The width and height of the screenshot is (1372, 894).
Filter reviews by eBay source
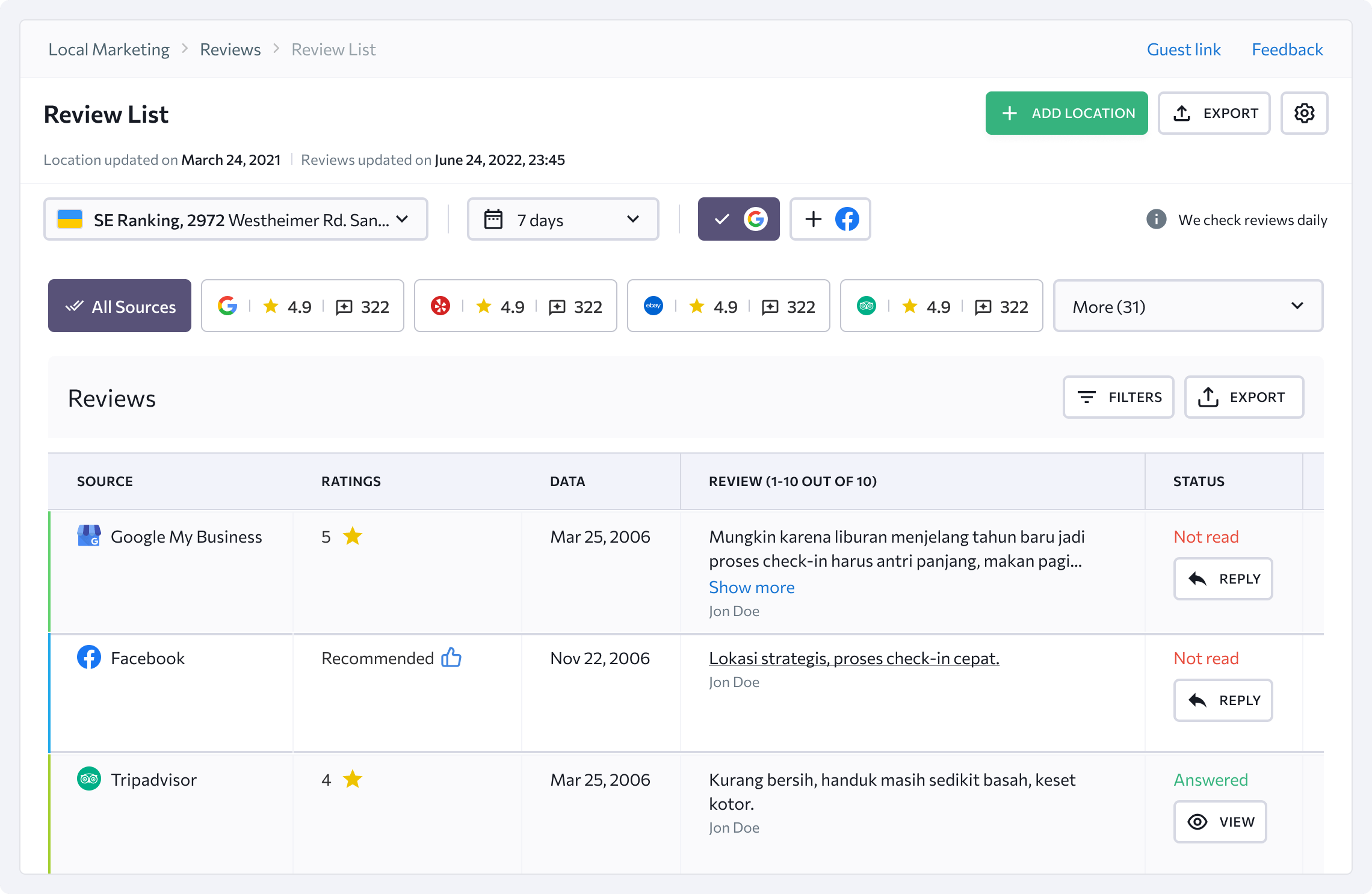[729, 306]
